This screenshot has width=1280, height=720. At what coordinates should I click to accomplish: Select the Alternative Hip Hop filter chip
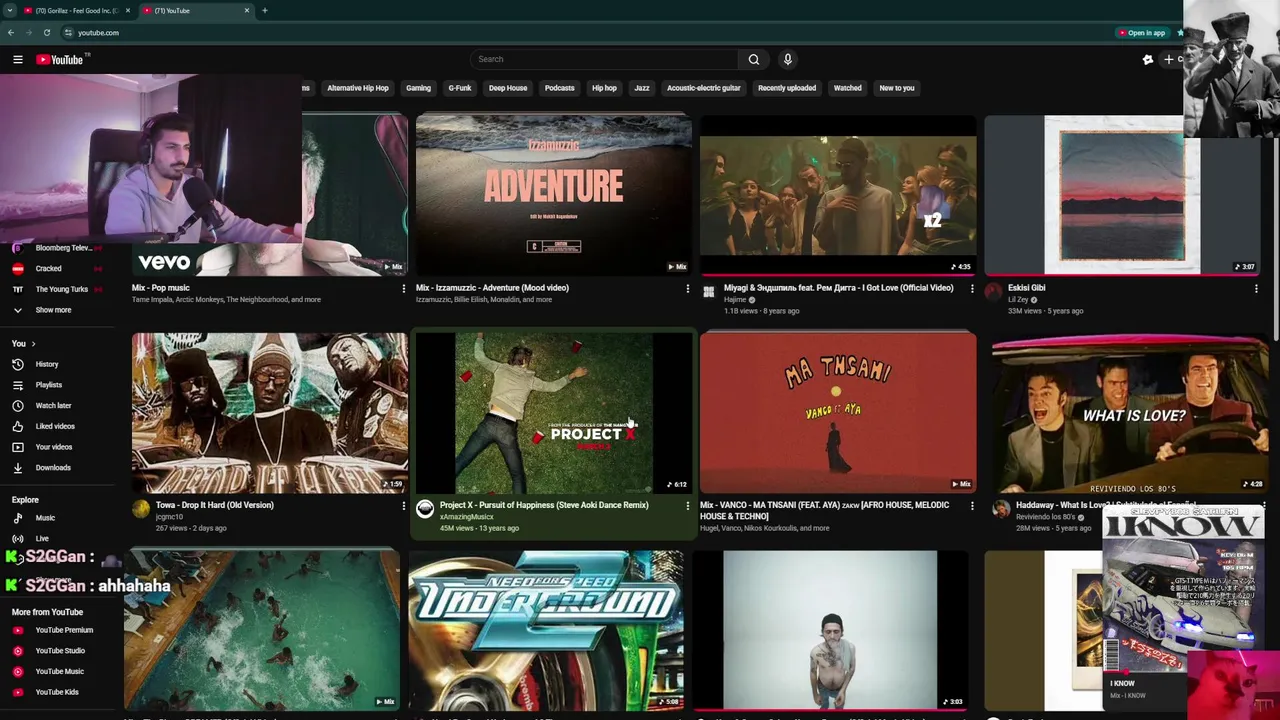[x=357, y=88]
